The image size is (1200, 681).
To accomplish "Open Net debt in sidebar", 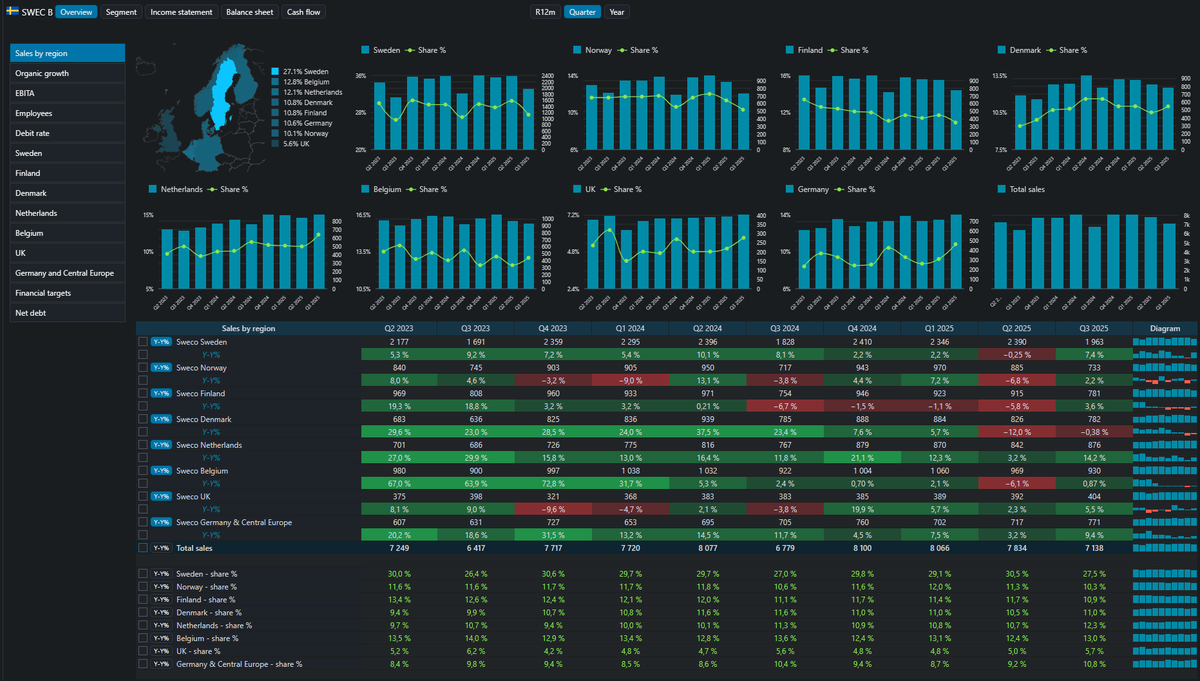I will tap(68, 313).
